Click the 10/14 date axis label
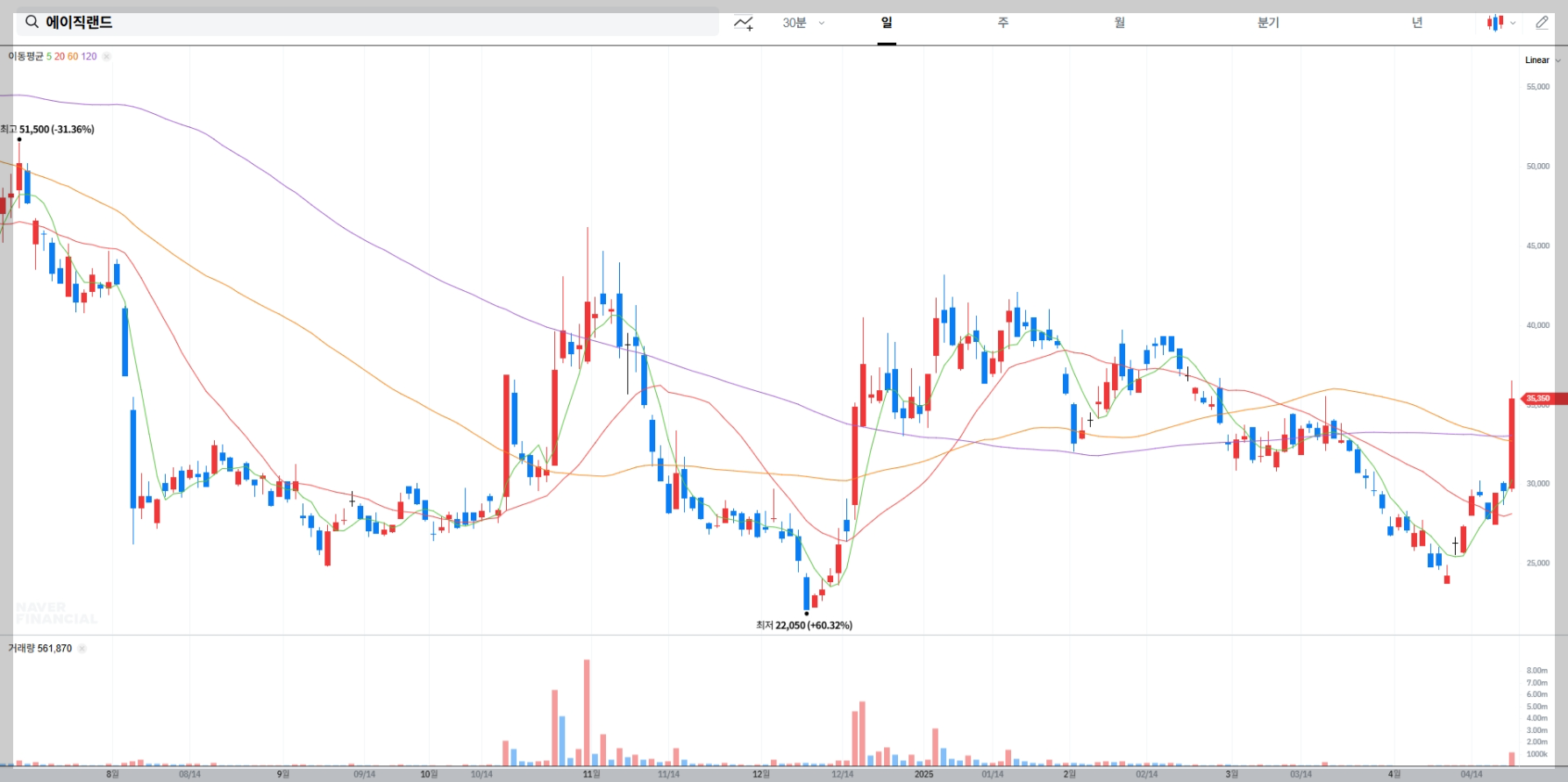 pyautogui.click(x=481, y=774)
